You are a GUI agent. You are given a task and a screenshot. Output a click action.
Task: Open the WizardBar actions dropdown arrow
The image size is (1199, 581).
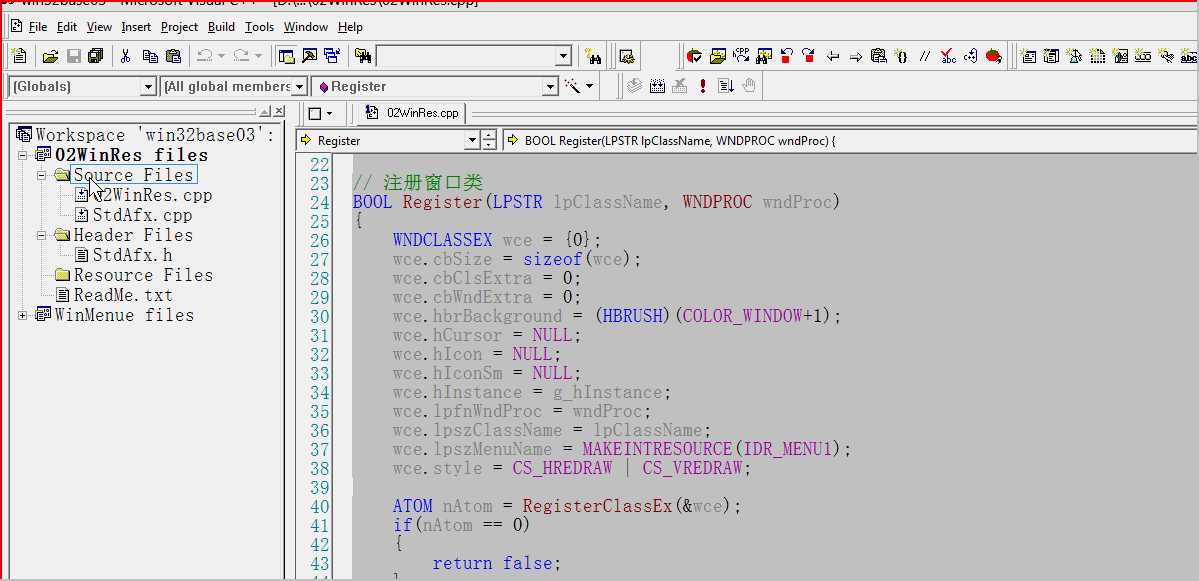point(590,86)
